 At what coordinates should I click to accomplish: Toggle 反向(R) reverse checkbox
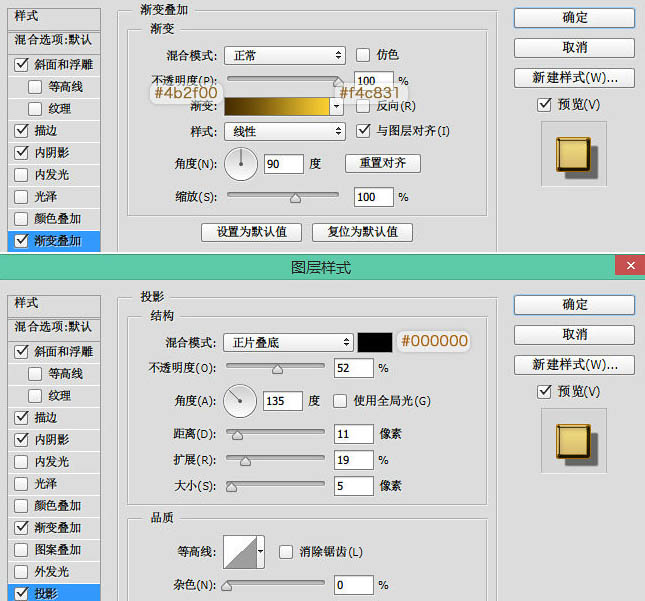(x=363, y=106)
